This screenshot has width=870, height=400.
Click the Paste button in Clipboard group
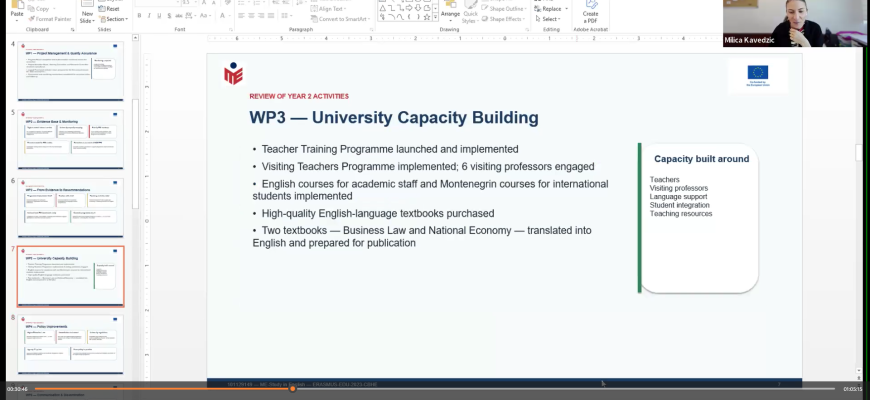pos(17,12)
